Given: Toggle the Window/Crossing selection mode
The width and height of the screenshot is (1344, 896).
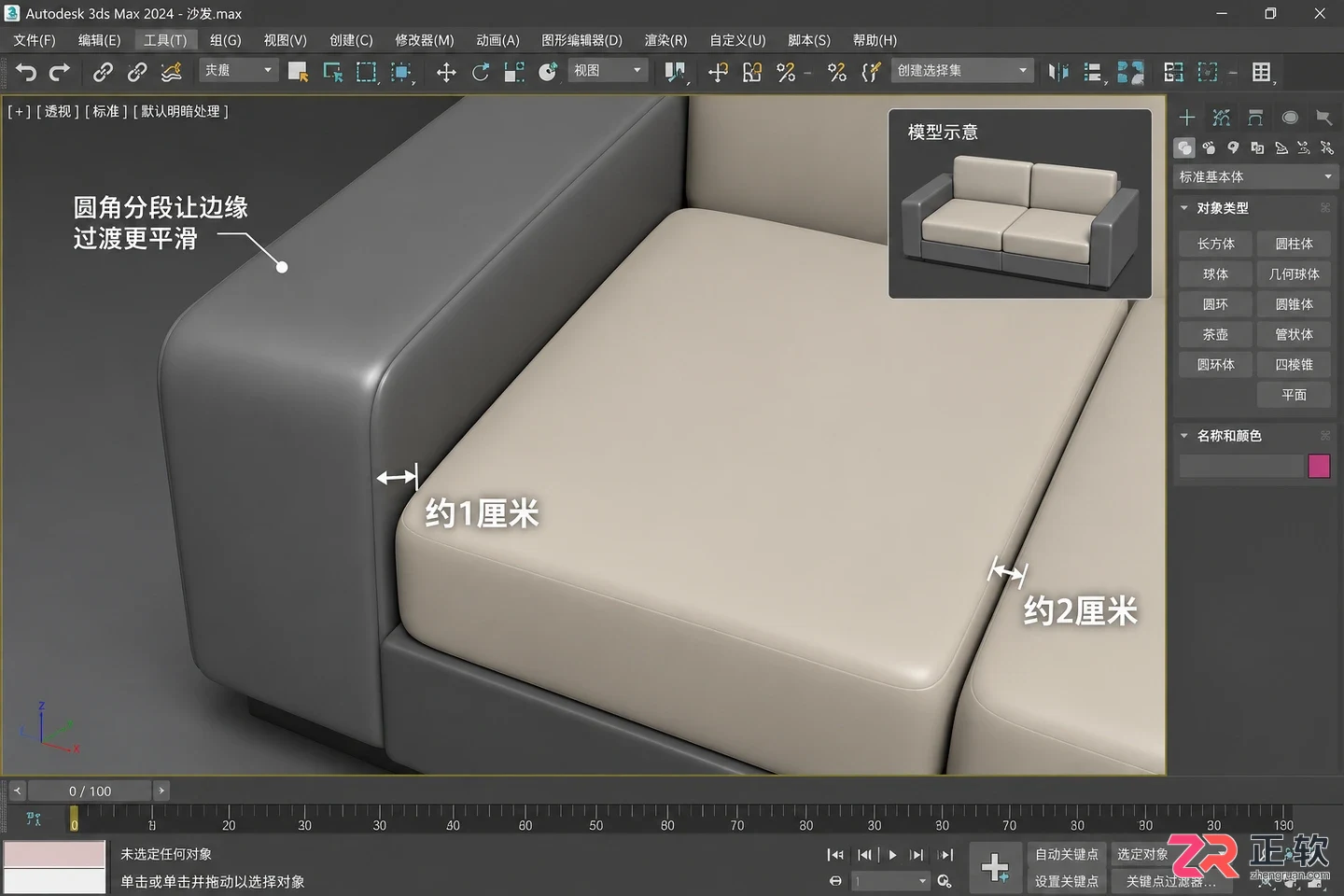Looking at the screenshot, I should point(401,72).
